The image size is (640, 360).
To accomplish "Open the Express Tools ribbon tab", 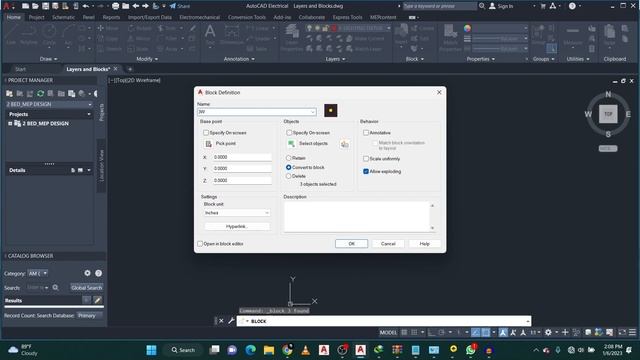I will click(347, 17).
